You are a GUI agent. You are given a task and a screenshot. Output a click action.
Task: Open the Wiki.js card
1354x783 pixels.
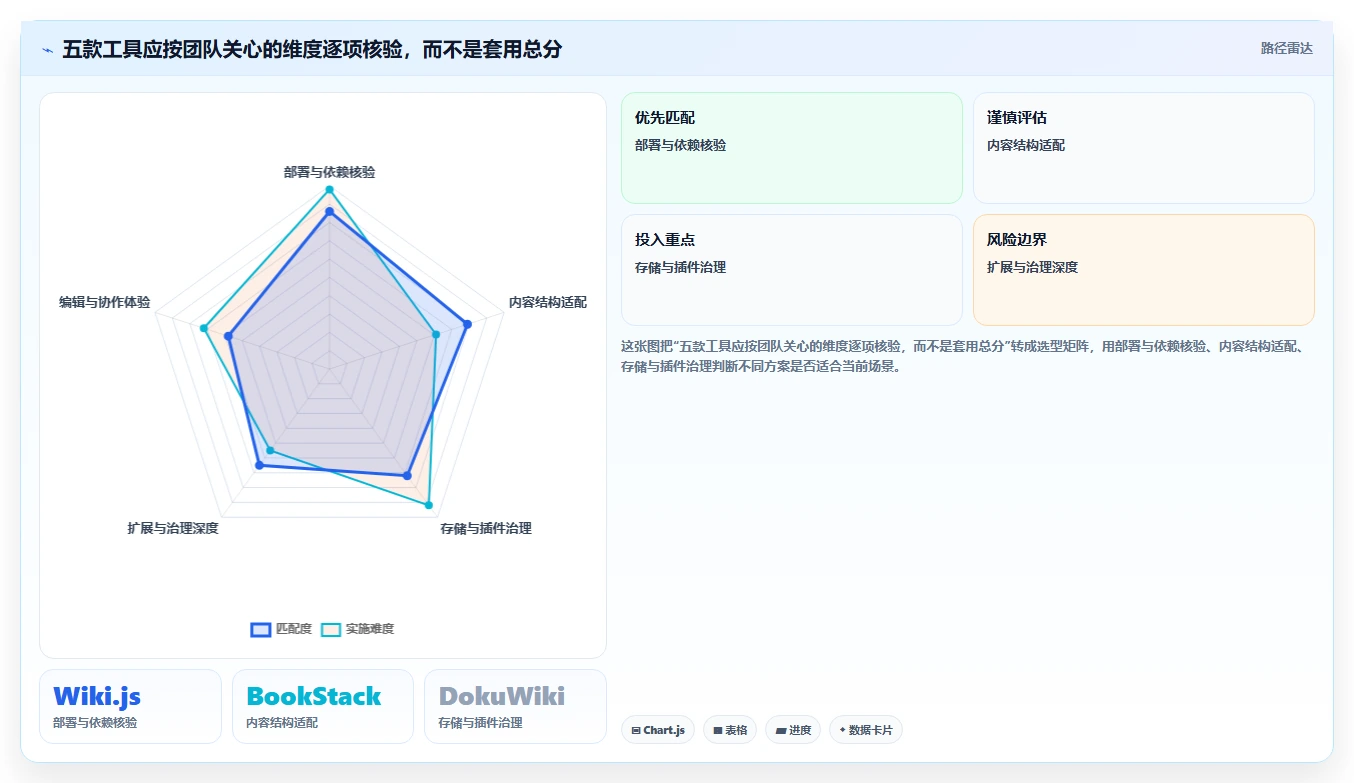click(x=130, y=706)
